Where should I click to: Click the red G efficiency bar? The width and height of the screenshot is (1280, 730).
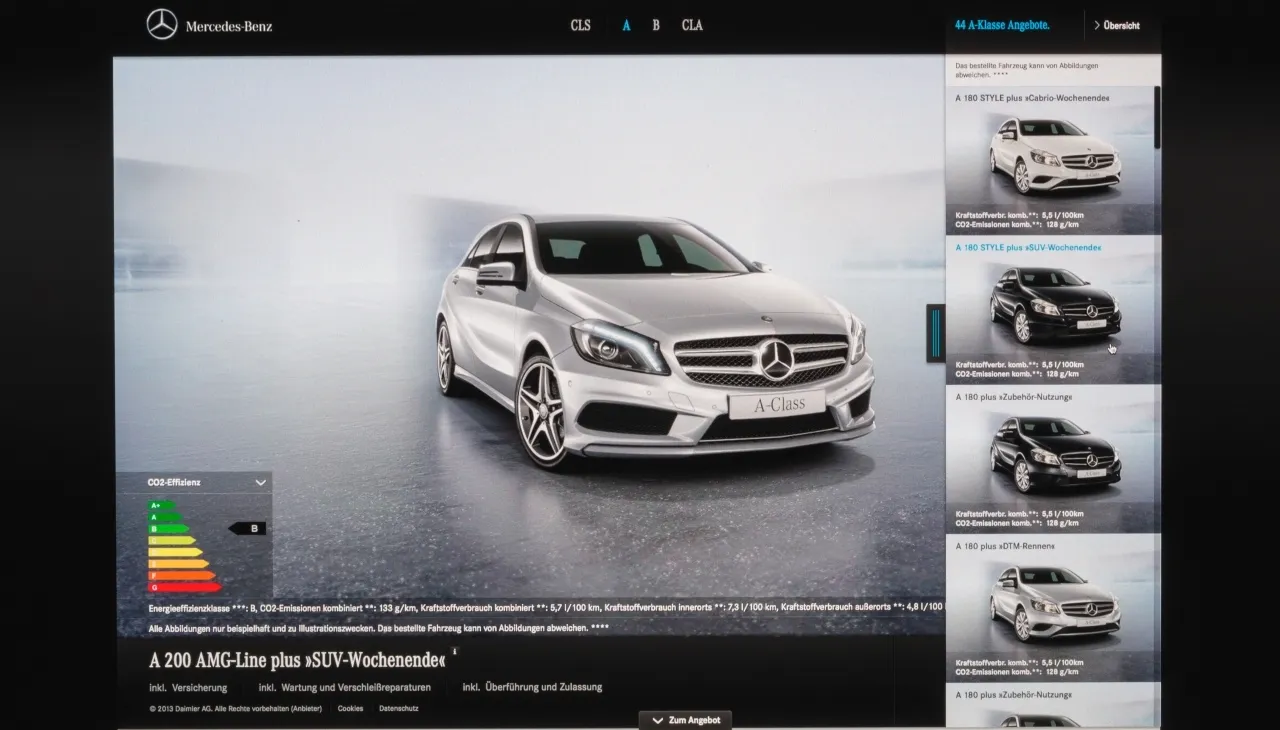point(183,587)
